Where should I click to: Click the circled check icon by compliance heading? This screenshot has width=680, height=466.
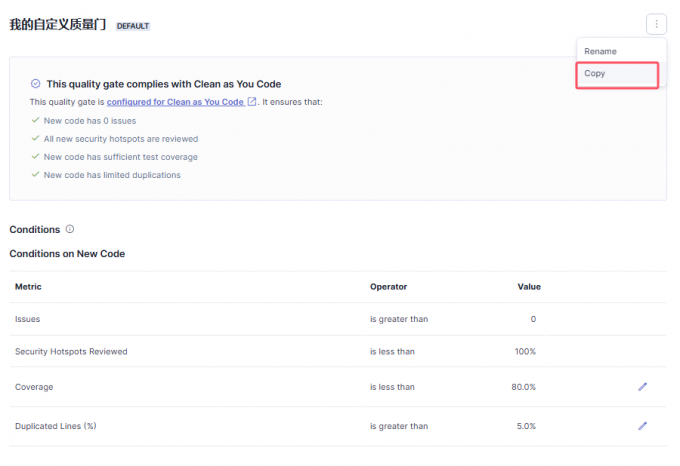[36, 84]
